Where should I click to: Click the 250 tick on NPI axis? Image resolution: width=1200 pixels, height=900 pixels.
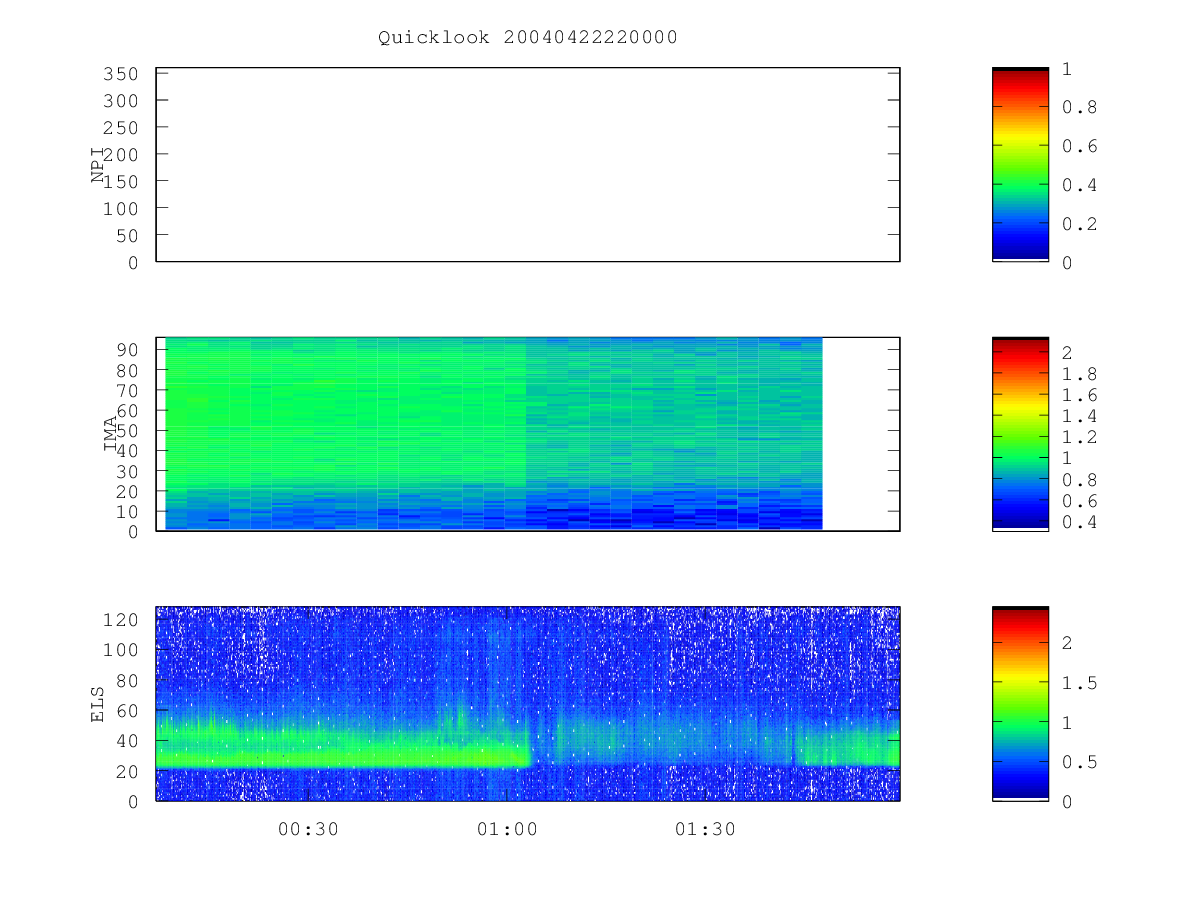click(x=119, y=128)
